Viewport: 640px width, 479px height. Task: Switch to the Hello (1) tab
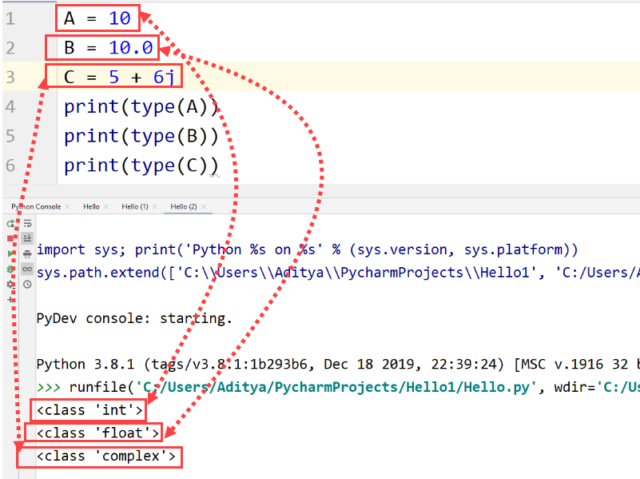coord(132,205)
